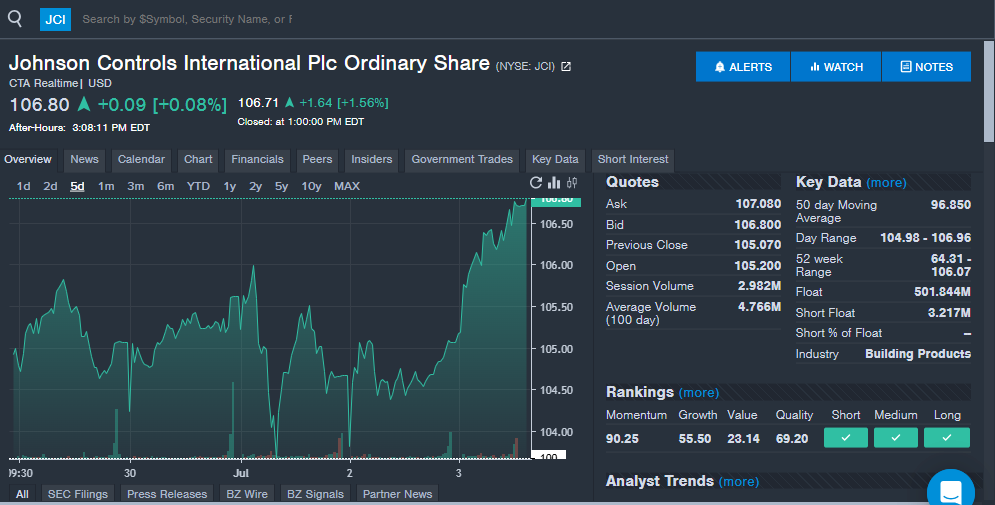995x505 pixels.
Task: Select the 1y chart range
Action: pyautogui.click(x=230, y=187)
